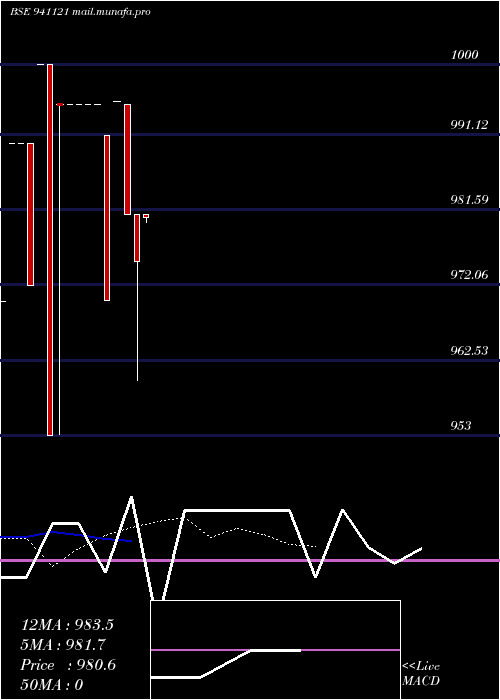Click the Live MACD inset chart
The width and height of the screenshot is (500, 700).
coord(275,650)
